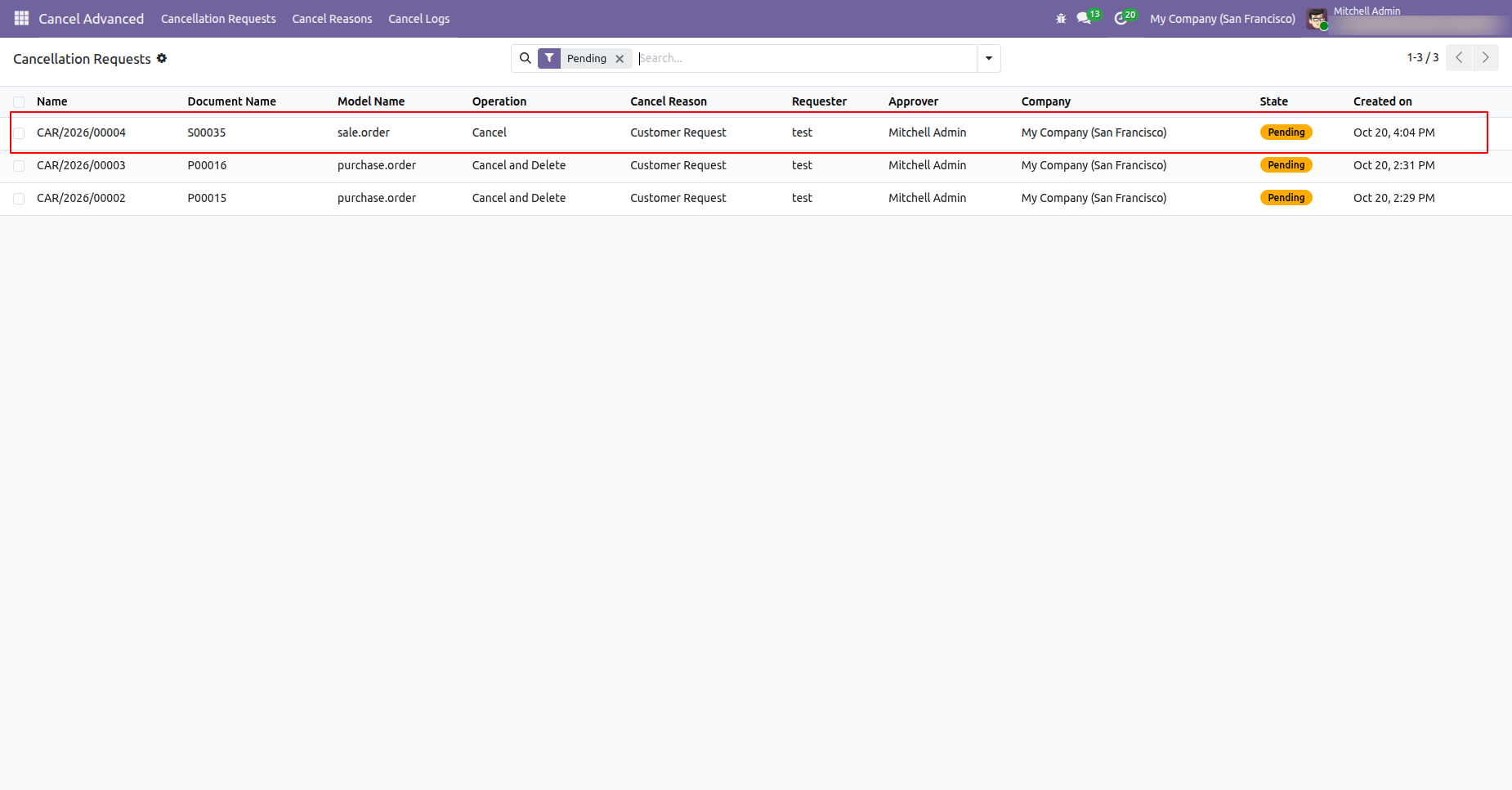Image resolution: width=1512 pixels, height=790 pixels.
Task: Click the search magnifier icon
Action: click(526, 58)
